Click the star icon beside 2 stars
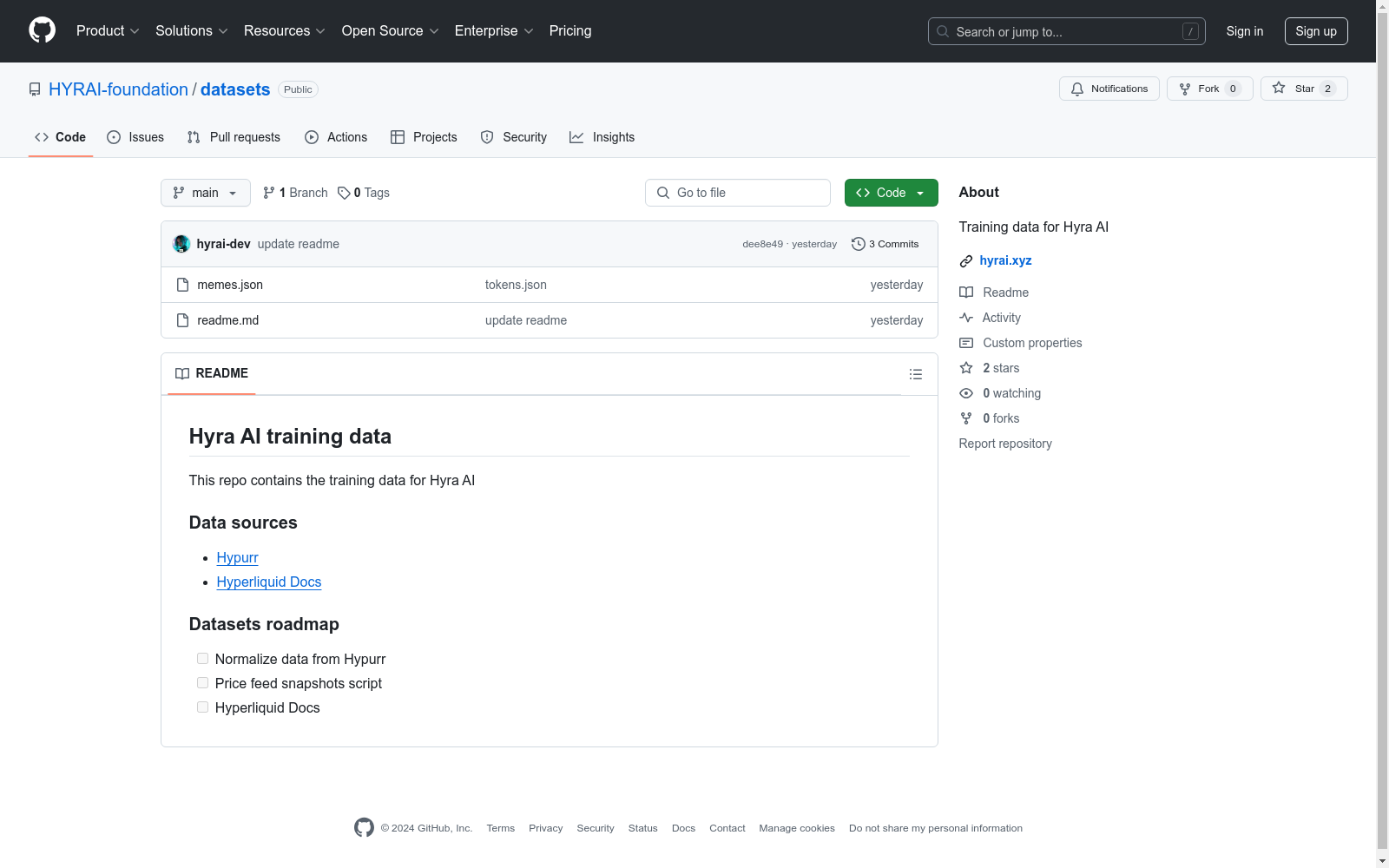The width and height of the screenshot is (1389, 868). click(966, 368)
